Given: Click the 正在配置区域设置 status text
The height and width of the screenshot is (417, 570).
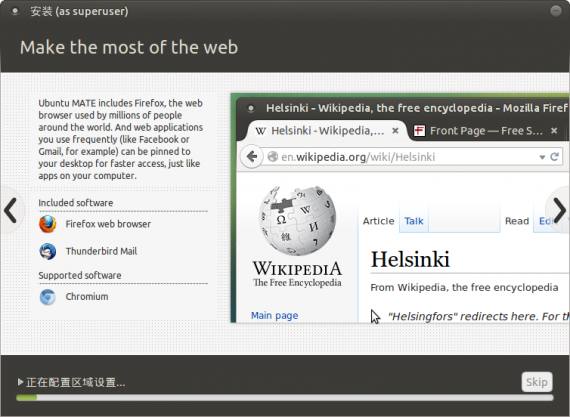Looking at the screenshot, I should (x=76, y=382).
